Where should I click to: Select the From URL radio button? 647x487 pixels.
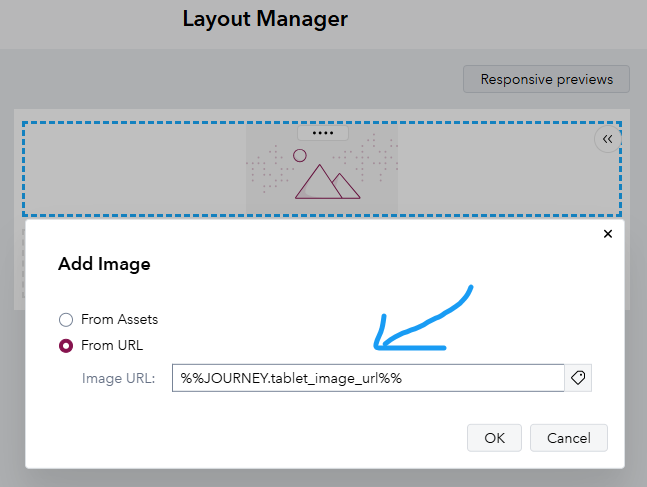[66, 346]
